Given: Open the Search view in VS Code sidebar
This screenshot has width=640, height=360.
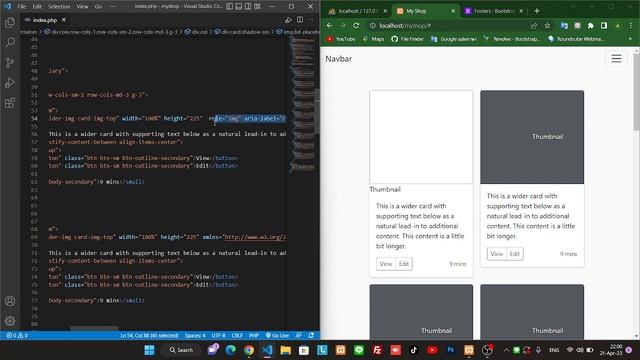Looking at the screenshot, I should (x=10, y=42).
